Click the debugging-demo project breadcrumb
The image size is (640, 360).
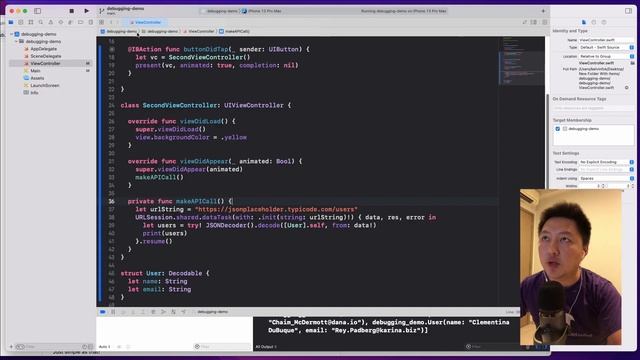click(x=119, y=31)
